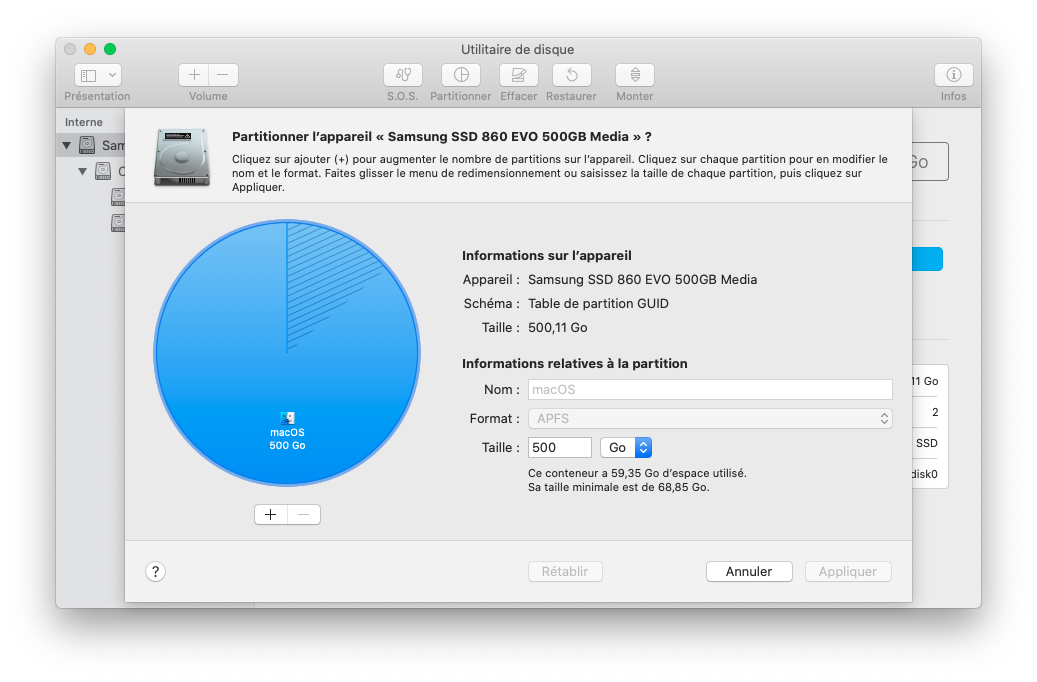Viewport: 1037px width, 682px height.
Task: Select the Samsung drive icon in sidebar
Action: [87, 145]
